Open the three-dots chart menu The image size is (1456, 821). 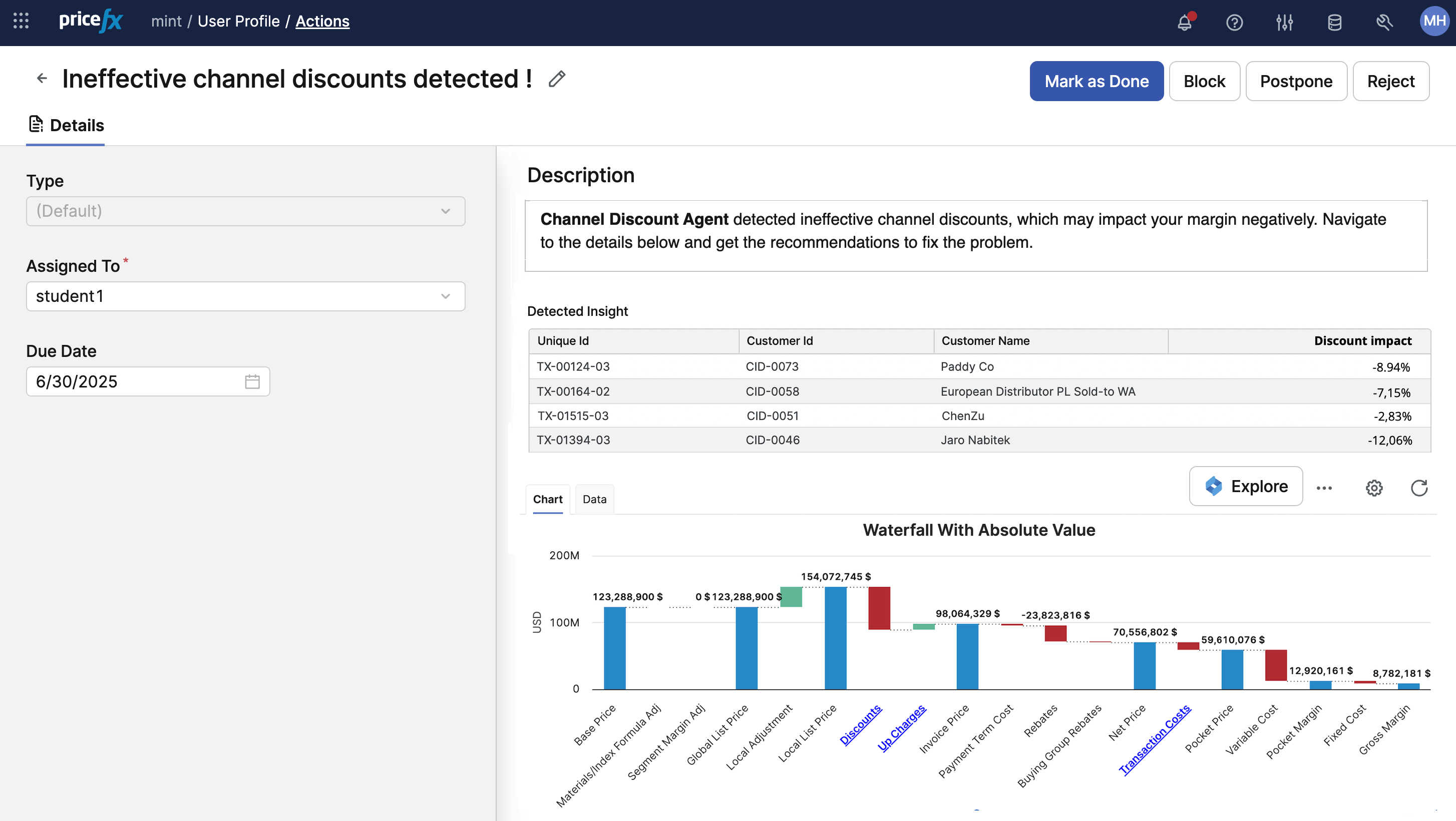(x=1324, y=488)
